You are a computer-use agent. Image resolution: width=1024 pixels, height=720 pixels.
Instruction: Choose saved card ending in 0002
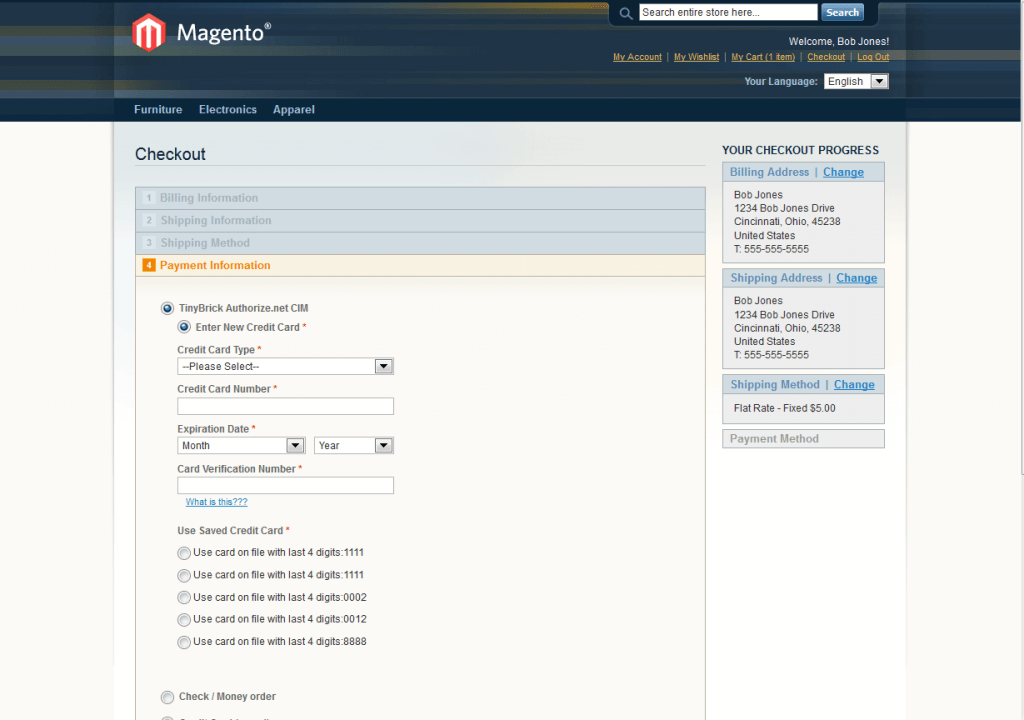click(x=184, y=598)
